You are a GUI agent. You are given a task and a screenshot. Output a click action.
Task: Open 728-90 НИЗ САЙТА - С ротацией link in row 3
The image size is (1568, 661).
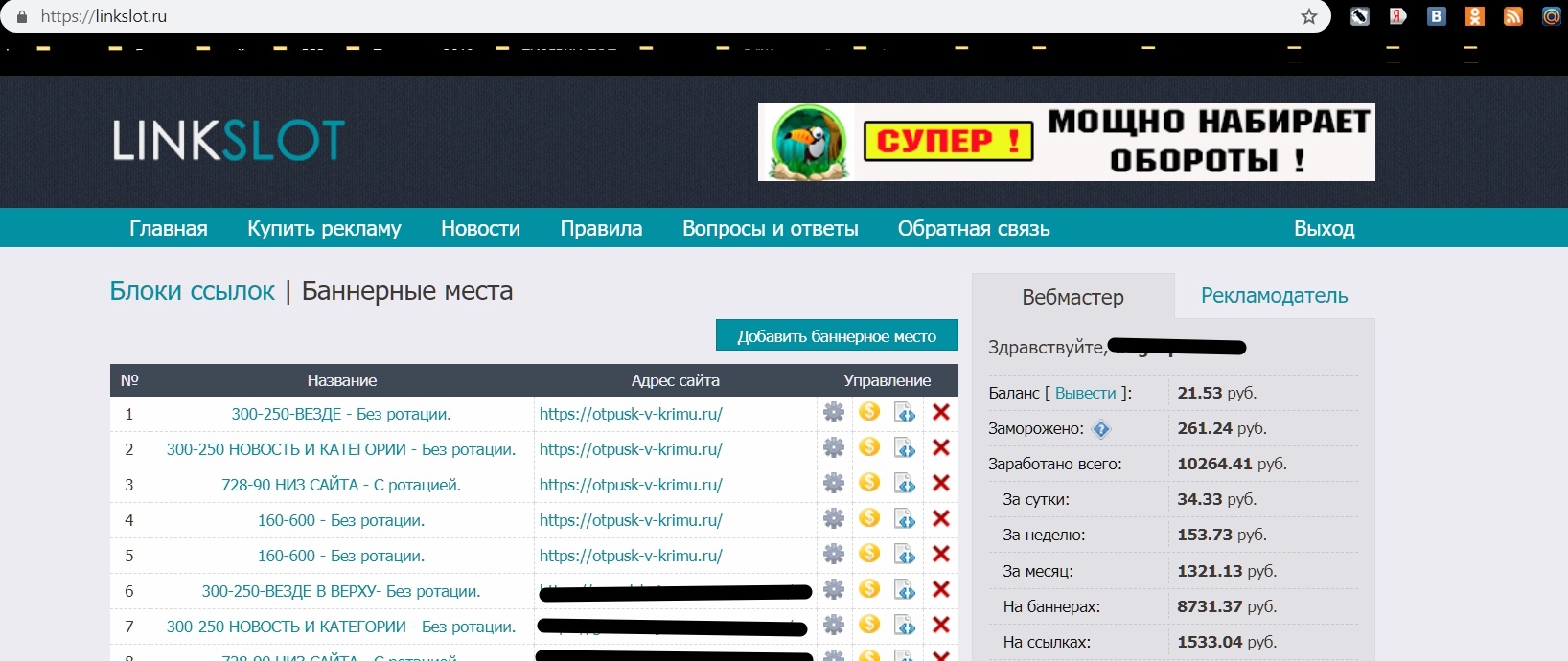click(341, 485)
